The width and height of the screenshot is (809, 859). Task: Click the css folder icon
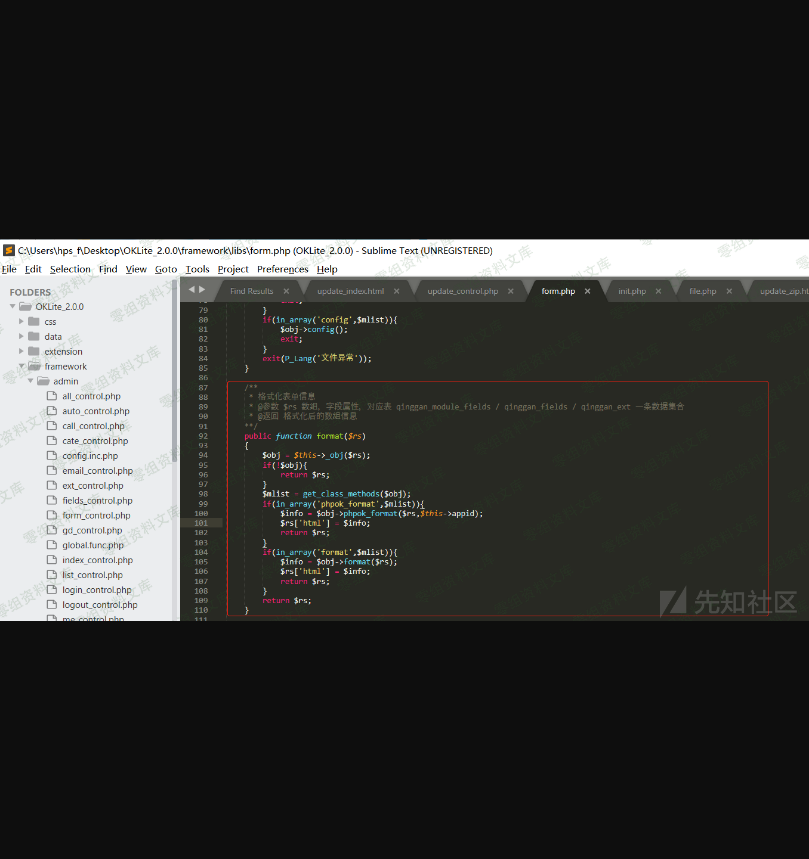[34, 322]
